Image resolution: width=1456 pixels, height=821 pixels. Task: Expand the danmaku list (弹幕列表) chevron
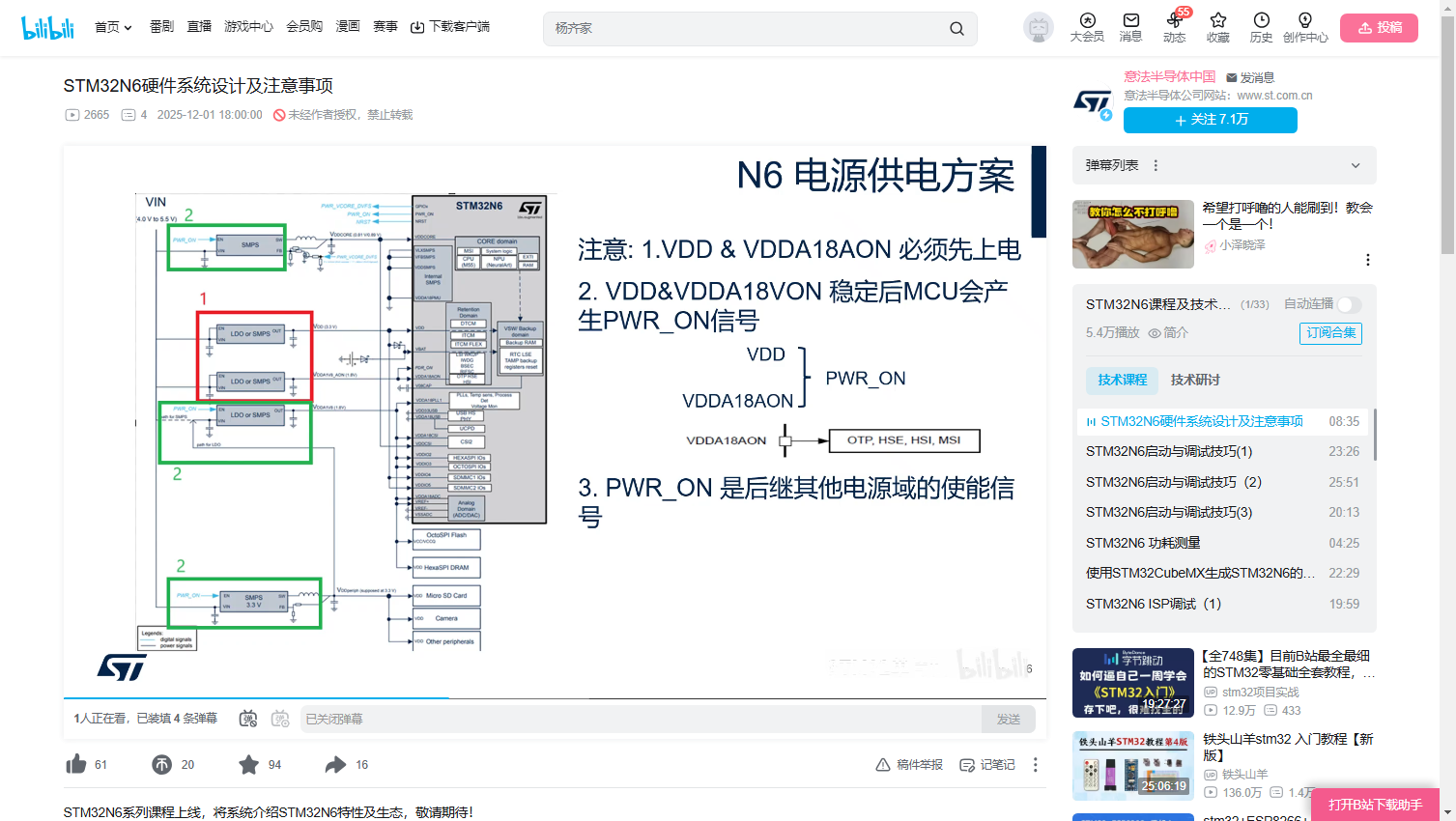pos(1356,166)
